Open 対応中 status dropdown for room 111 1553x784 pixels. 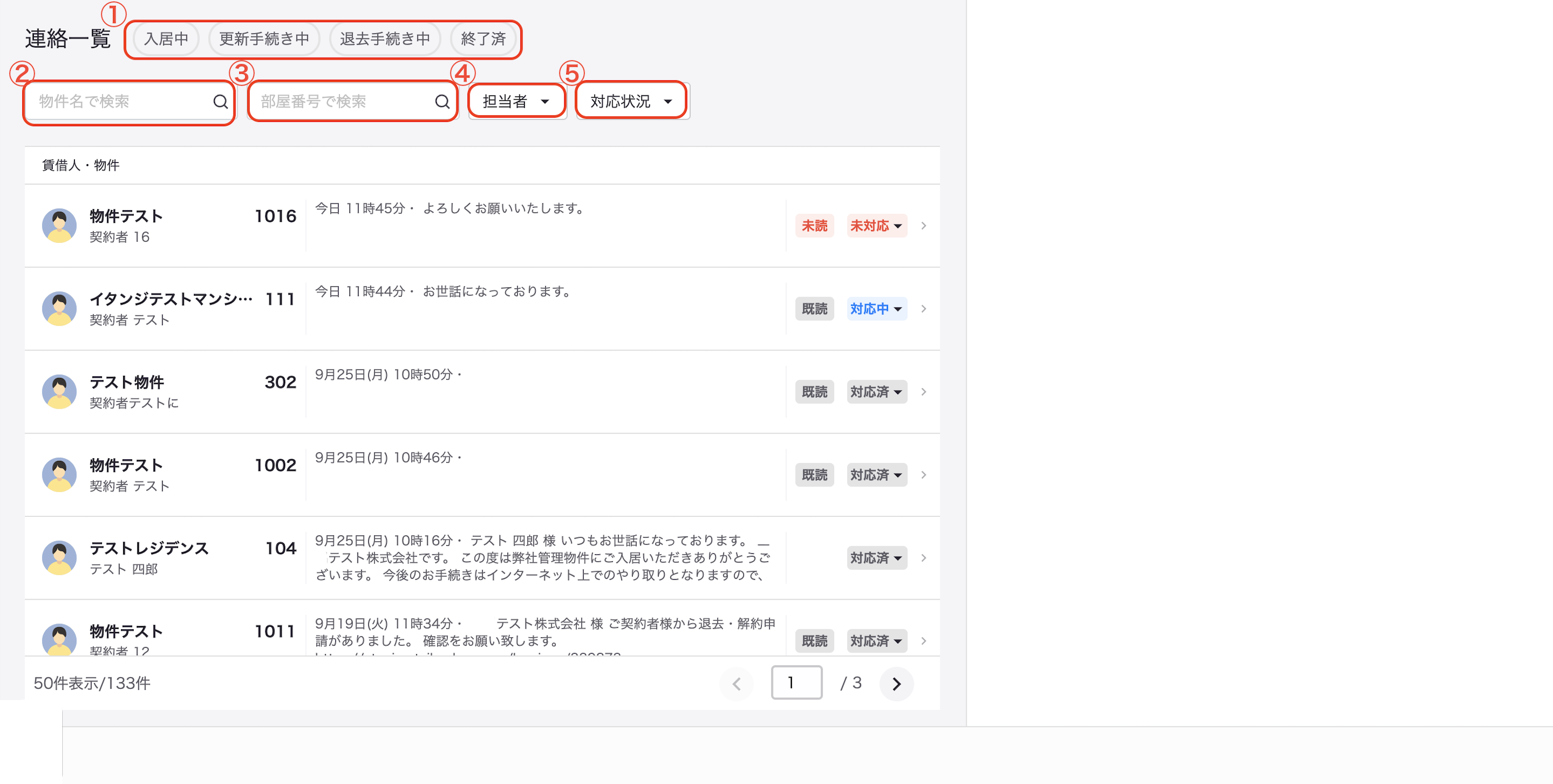876,309
